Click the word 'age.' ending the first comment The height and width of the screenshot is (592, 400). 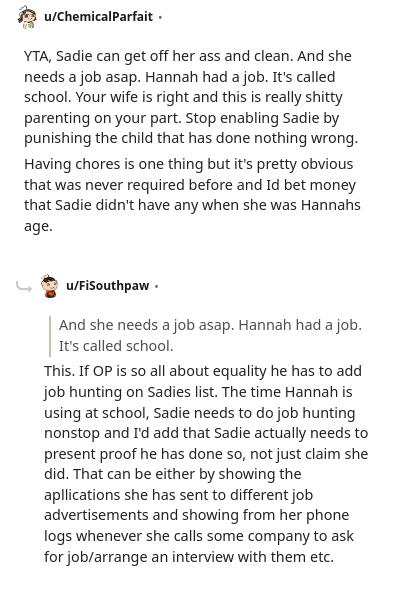[x=38, y=227]
